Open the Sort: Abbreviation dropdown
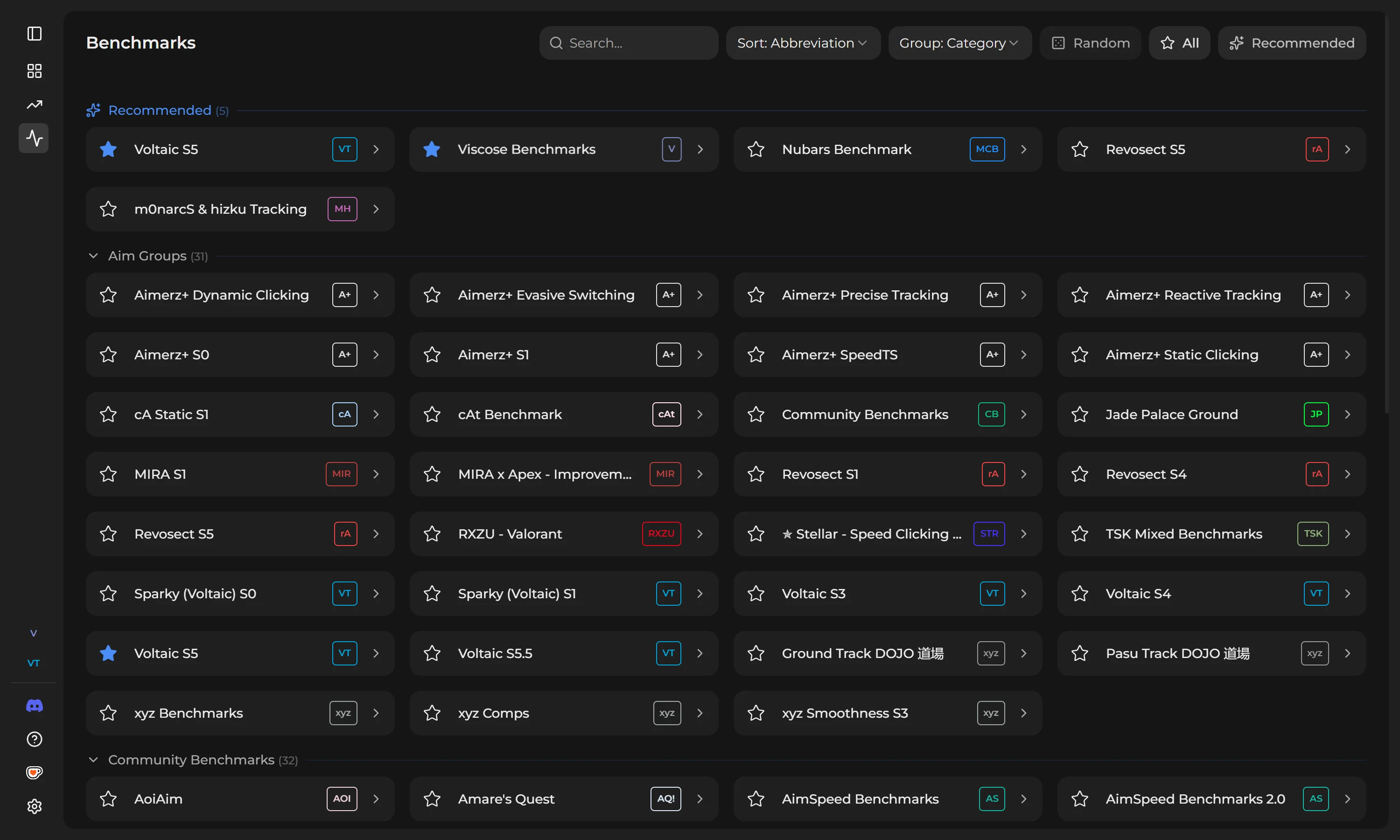 point(803,43)
